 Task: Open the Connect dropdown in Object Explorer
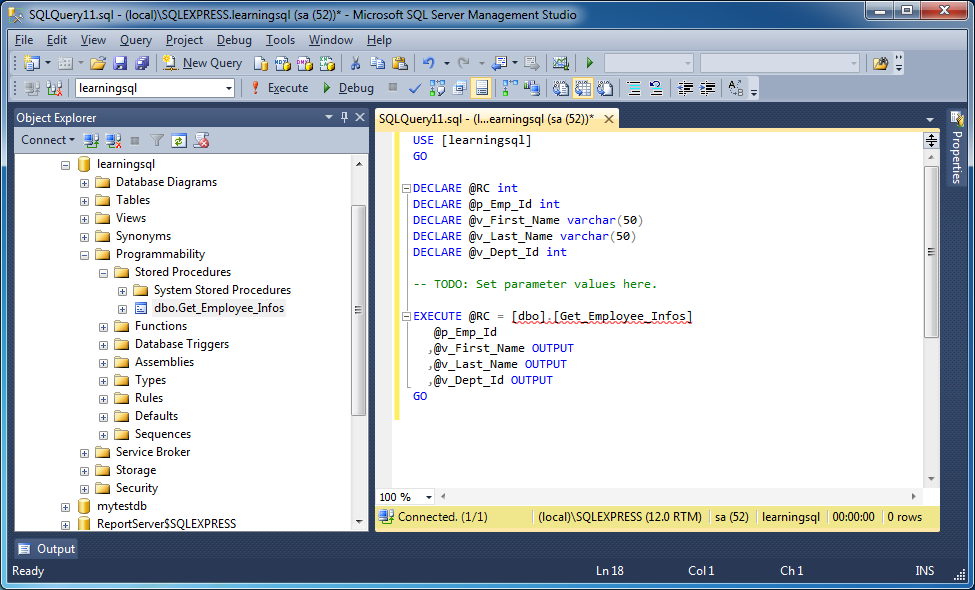48,140
